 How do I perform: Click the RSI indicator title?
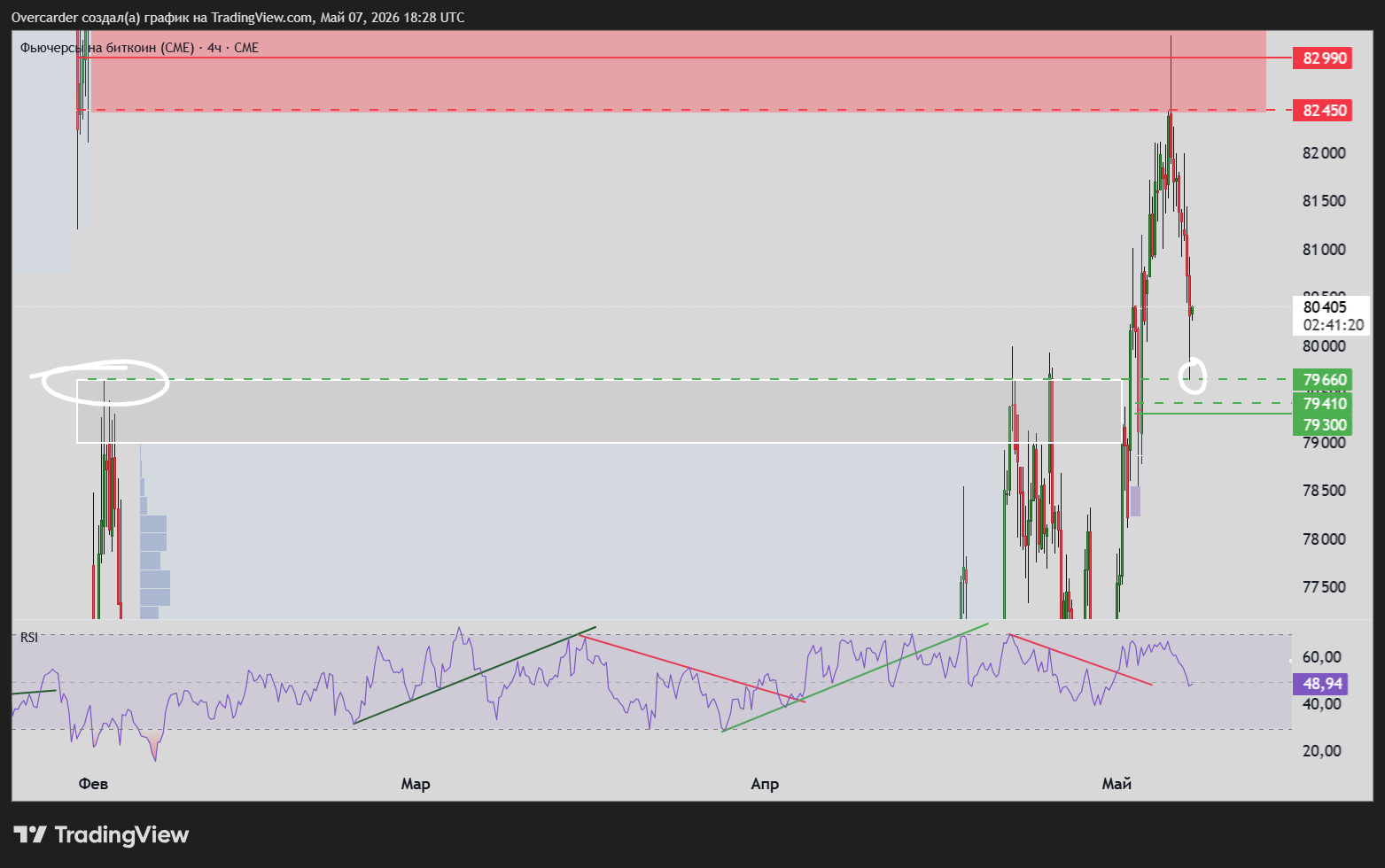tap(29, 638)
